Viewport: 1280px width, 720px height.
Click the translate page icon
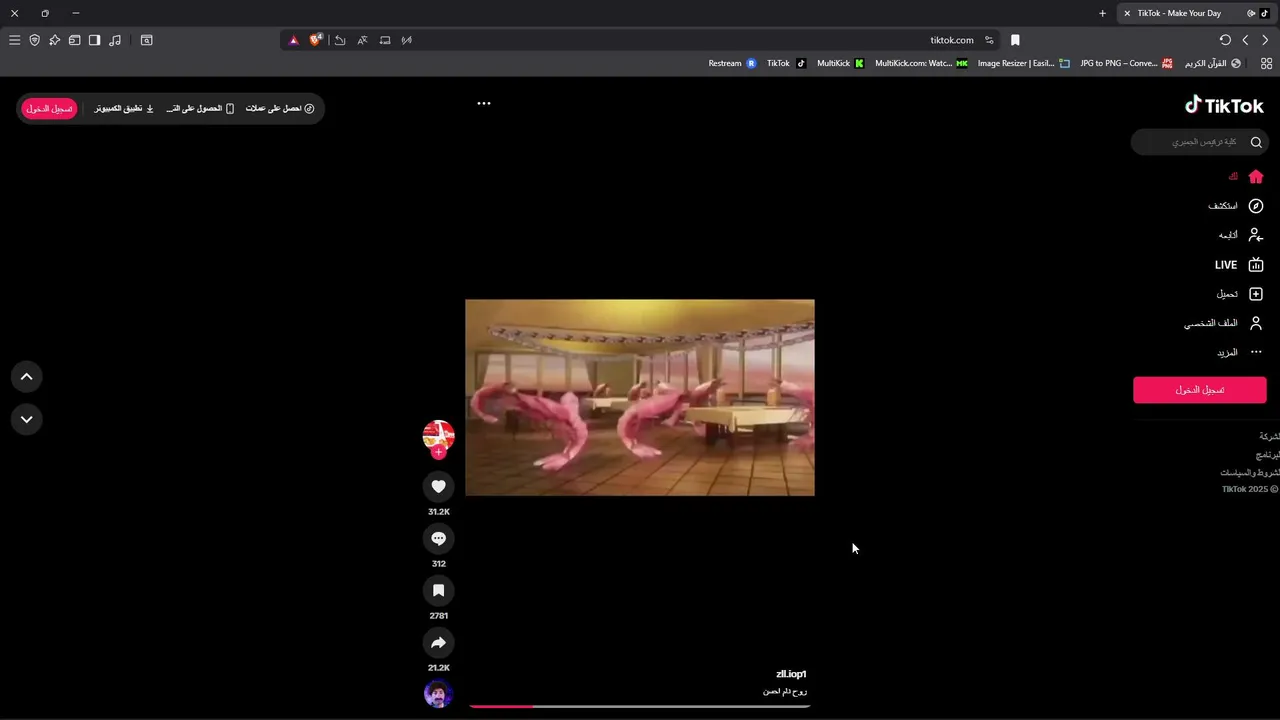pyautogui.click(x=362, y=40)
